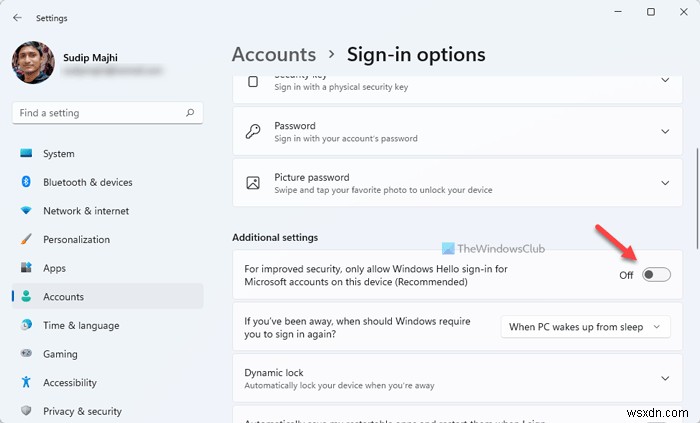Select the Accounts person icon
Image resolution: width=700 pixels, height=423 pixels.
pyautogui.click(x=26, y=296)
